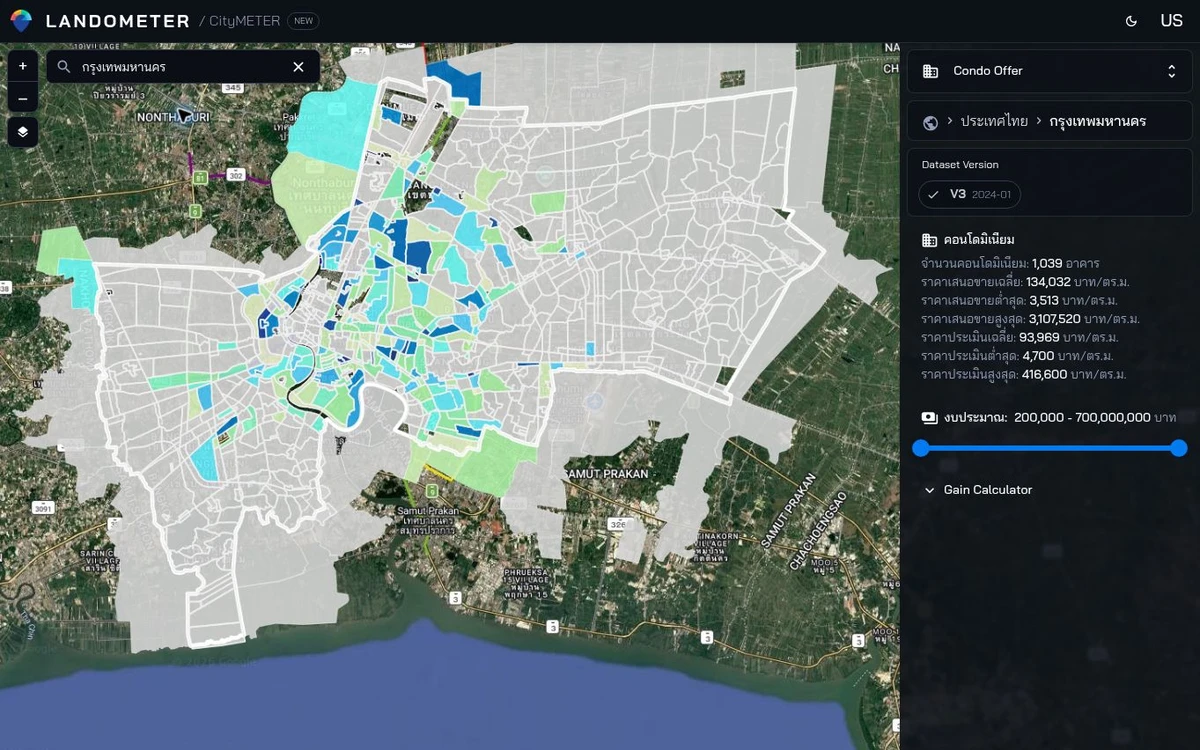This screenshot has height=750, width=1200.
Task: Click the budget range 200,000 - 700,000,000 text
Action: click(x=1082, y=417)
